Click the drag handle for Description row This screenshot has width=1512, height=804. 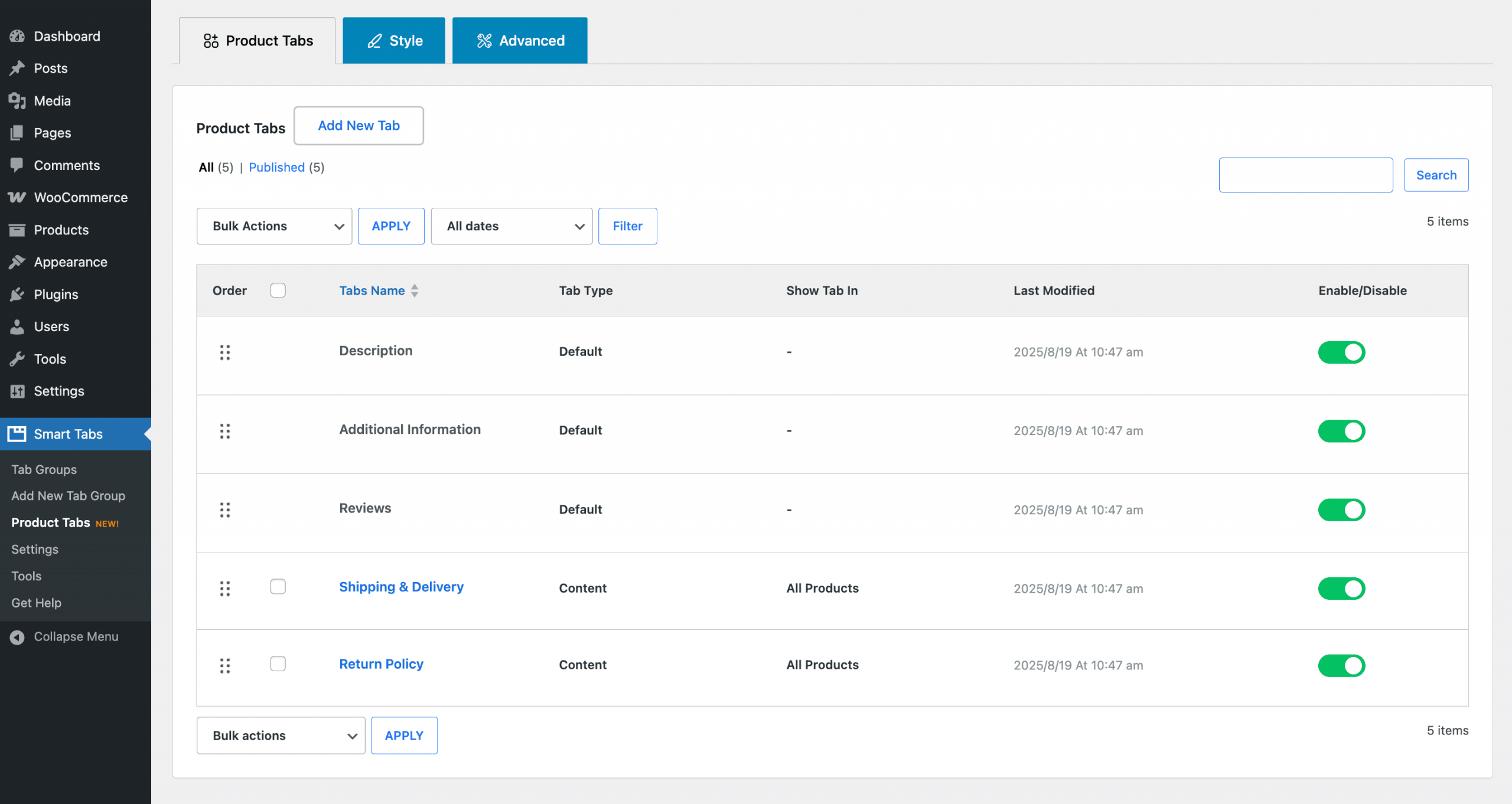pyautogui.click(x=225, y=352)
